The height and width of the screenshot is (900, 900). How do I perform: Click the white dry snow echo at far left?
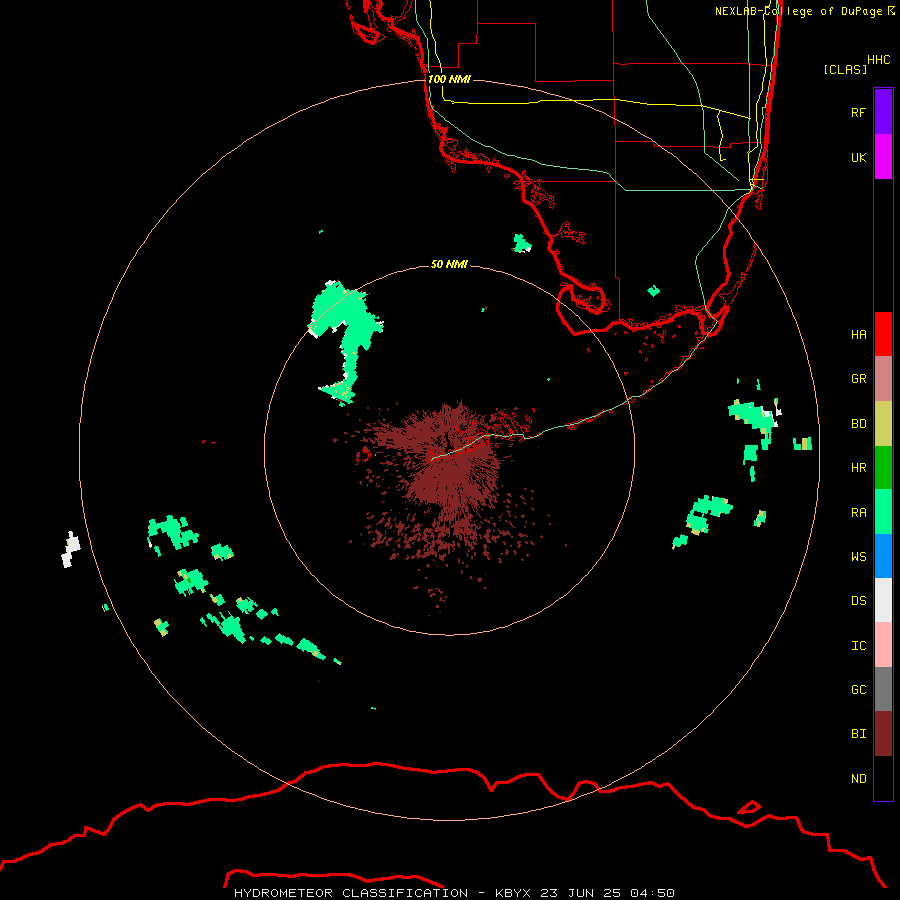[71, 550]
